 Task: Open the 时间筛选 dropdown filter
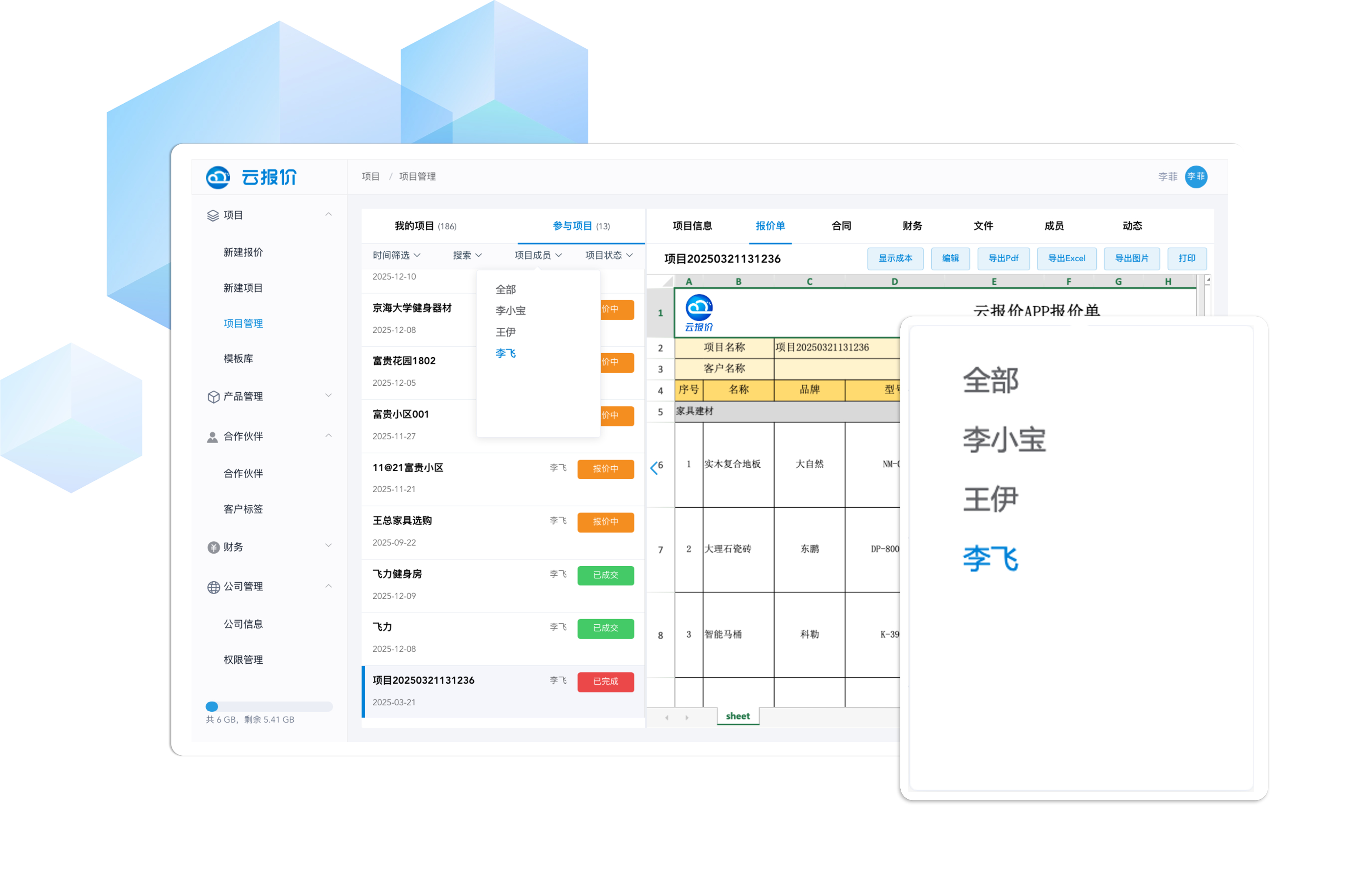(x=396, y=255)
